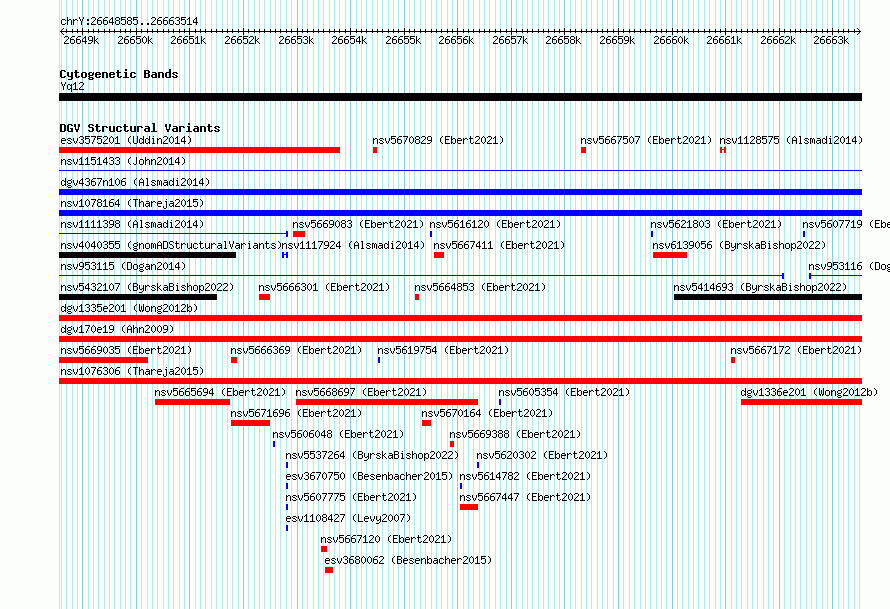Open the nsv5670829 (Ebert2021) variant label
Screen dimensions: 890x609
(x=438, y=140)
